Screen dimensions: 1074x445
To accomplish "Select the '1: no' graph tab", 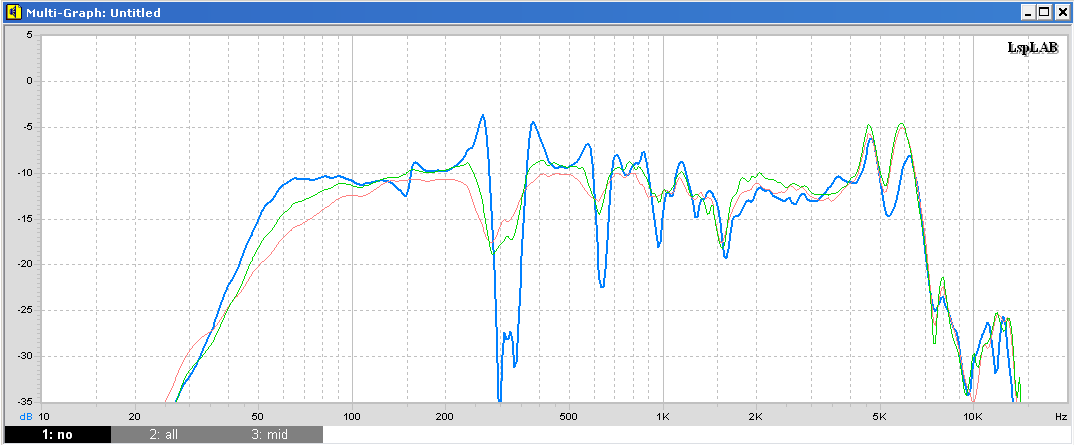I will [58, 435].
